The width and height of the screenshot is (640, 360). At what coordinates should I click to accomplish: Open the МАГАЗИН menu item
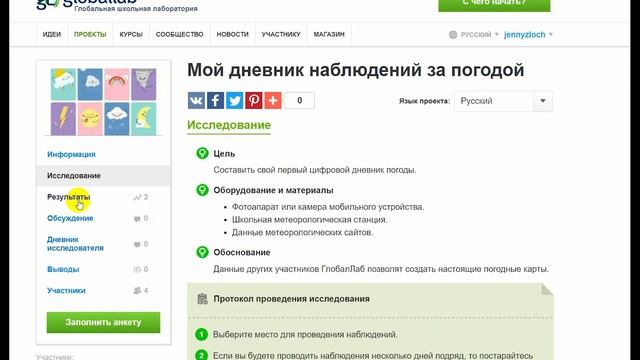pyautogui.click(x=329, y=34)
